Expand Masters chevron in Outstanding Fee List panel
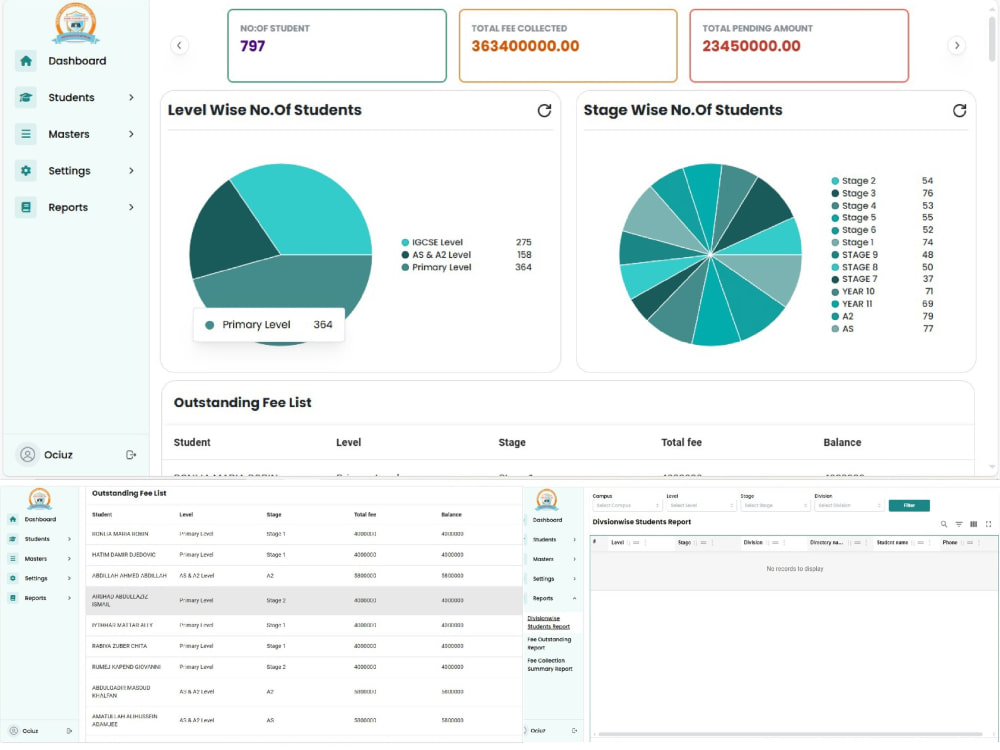Viewport: 1000px width, 750px height. tap(69, 559)
